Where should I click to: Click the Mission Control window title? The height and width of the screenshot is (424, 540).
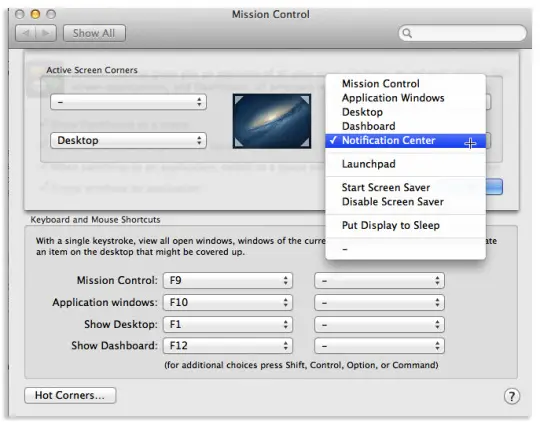(271, 14)
